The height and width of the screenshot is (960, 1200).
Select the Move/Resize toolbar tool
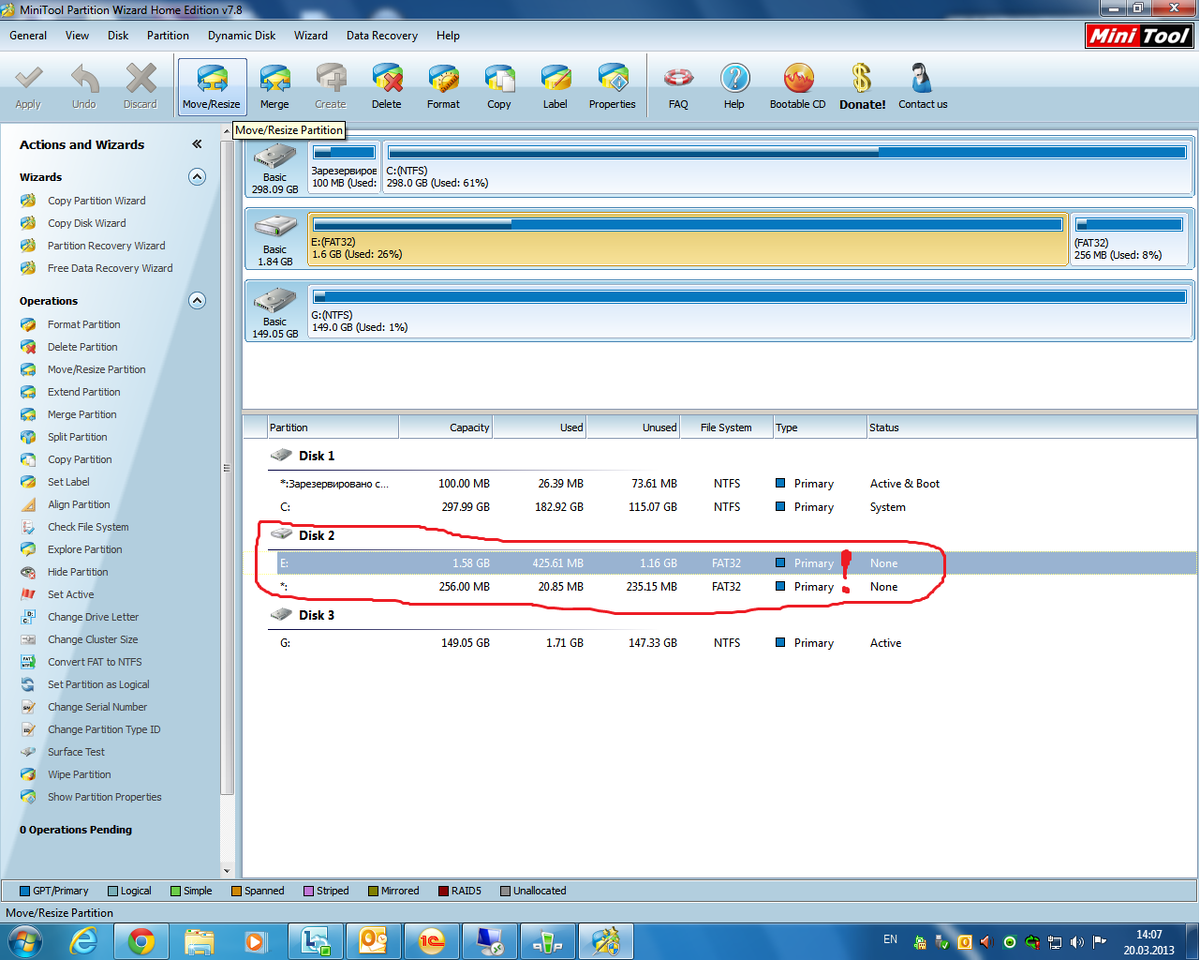click(x=211, y=87)
